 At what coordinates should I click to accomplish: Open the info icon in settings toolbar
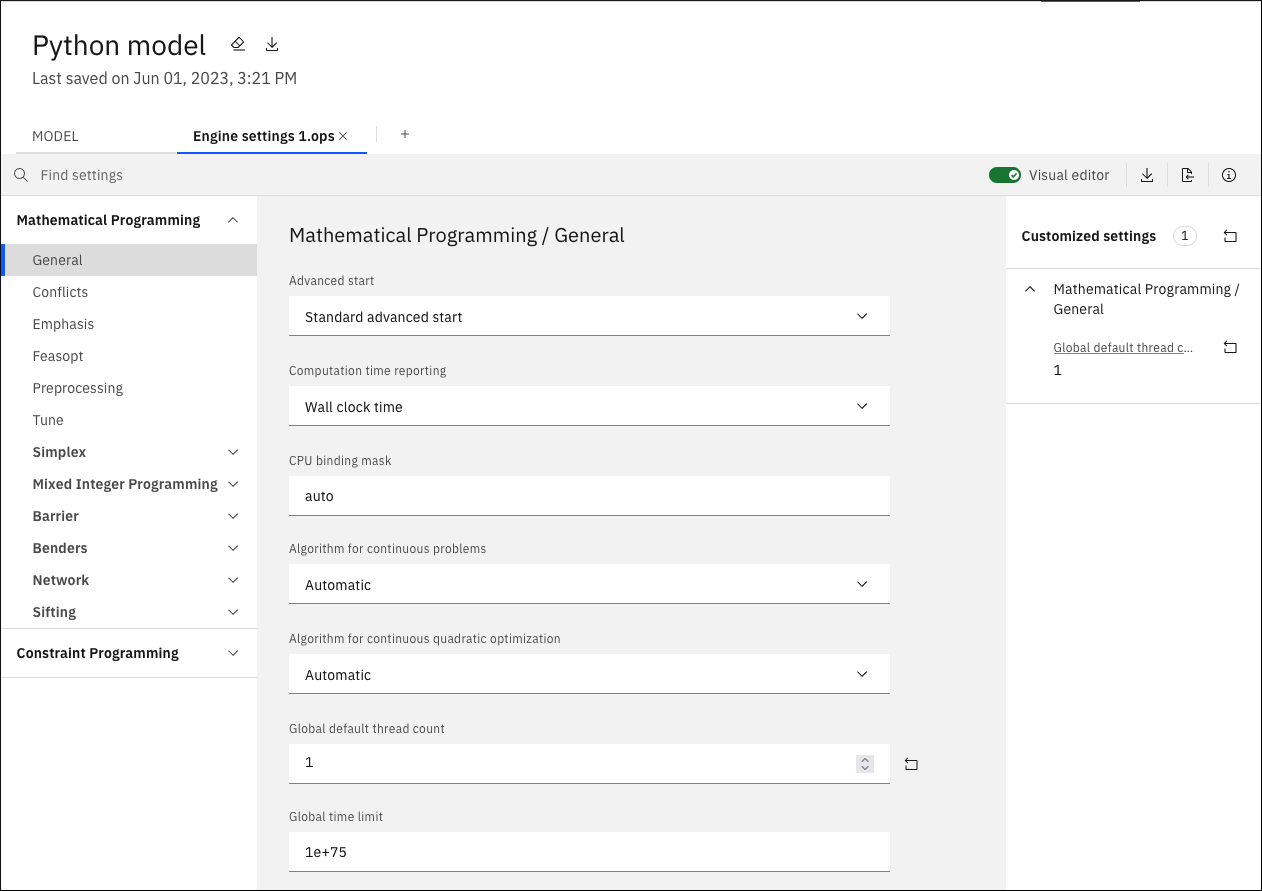1229,175
